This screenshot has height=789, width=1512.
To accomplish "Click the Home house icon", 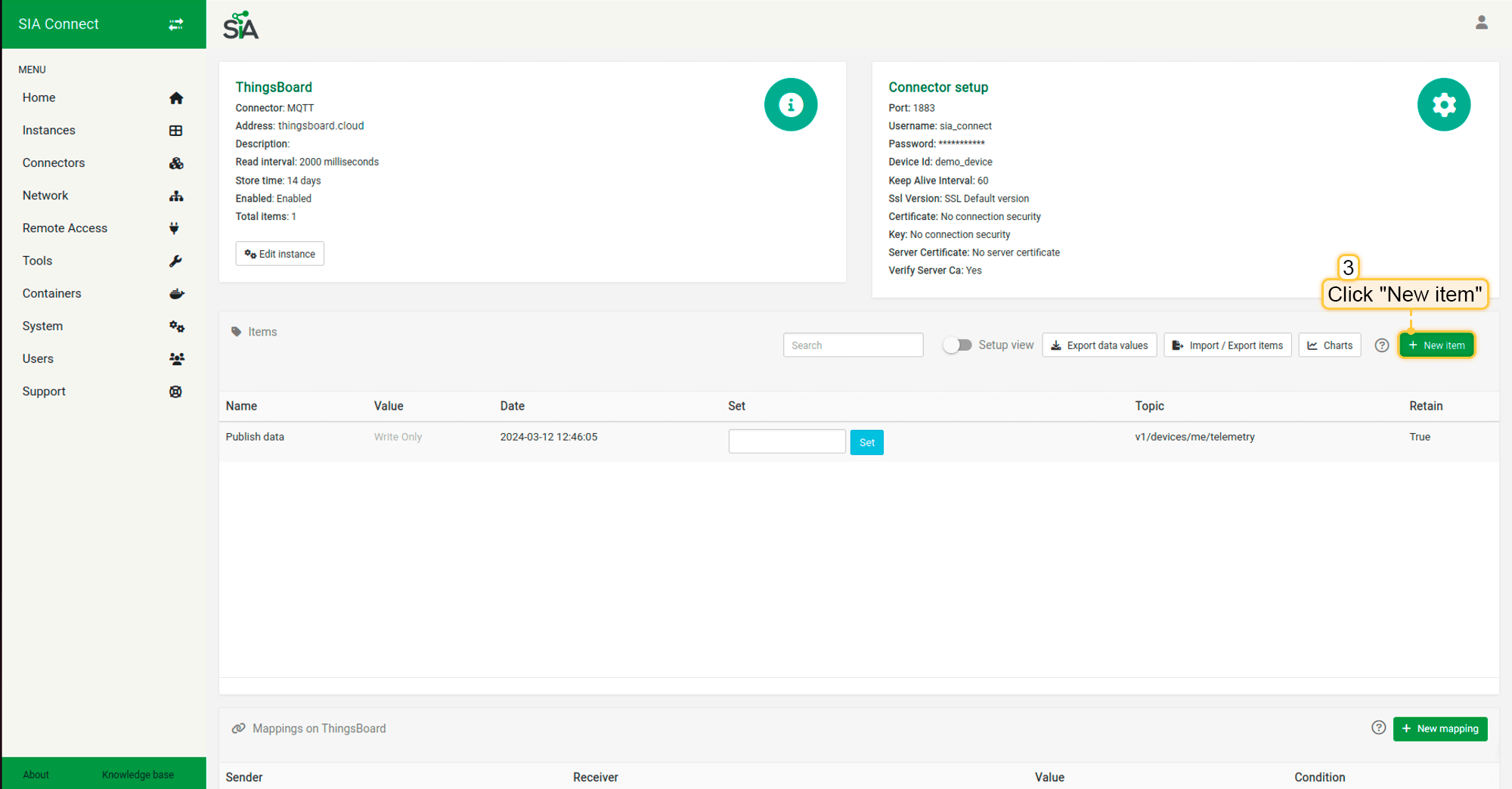I will (176, 98).
